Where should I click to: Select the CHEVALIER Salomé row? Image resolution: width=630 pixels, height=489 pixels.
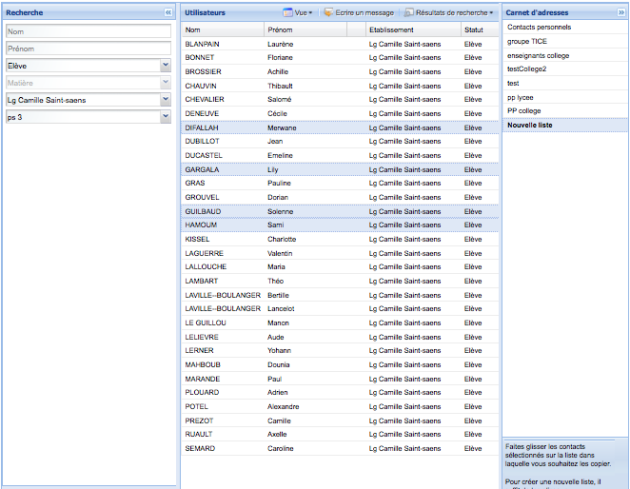tap(340, 99)
